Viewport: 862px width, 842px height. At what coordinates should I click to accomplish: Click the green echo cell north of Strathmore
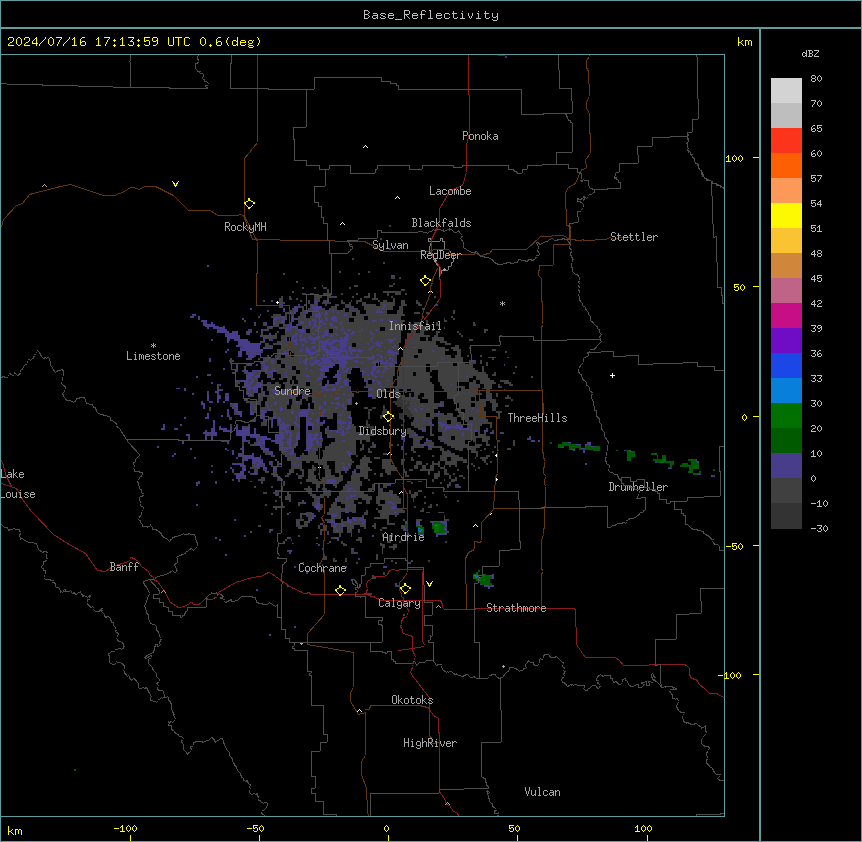[484, 579]
